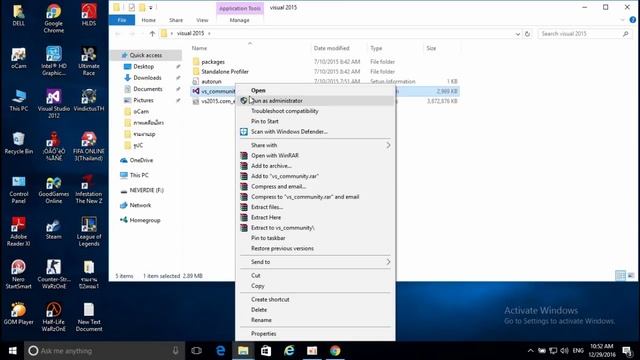Launch Half-Life WaRzOnE shortcut
Screen dimensions: 640x360
[53, 317]
